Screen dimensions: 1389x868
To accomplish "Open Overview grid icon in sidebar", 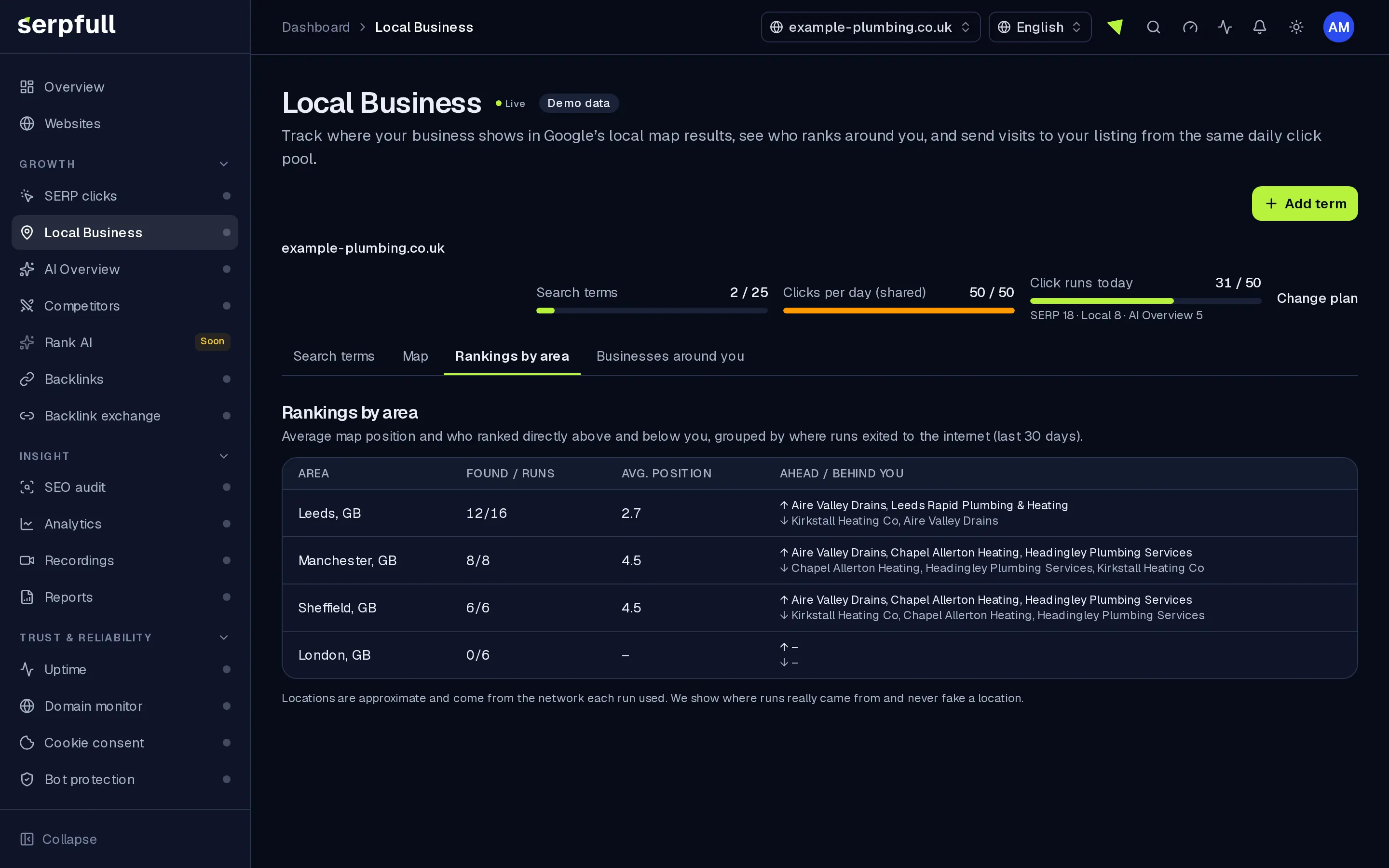I will pos(27,87).
